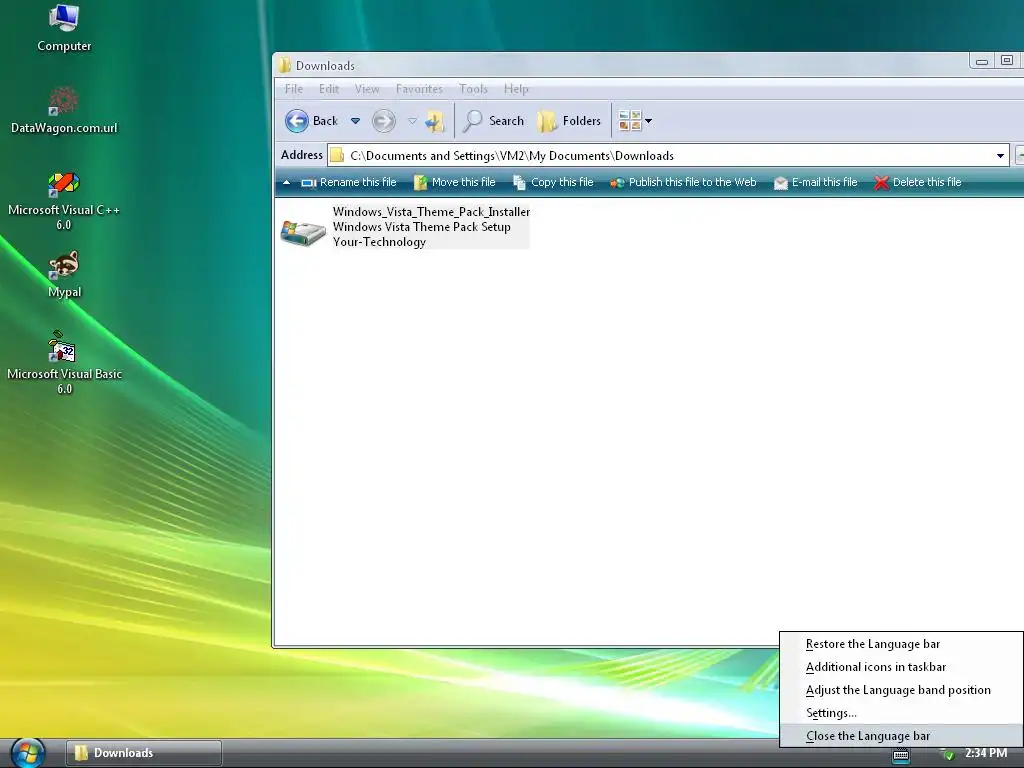Open the View menu

[367, 89]
